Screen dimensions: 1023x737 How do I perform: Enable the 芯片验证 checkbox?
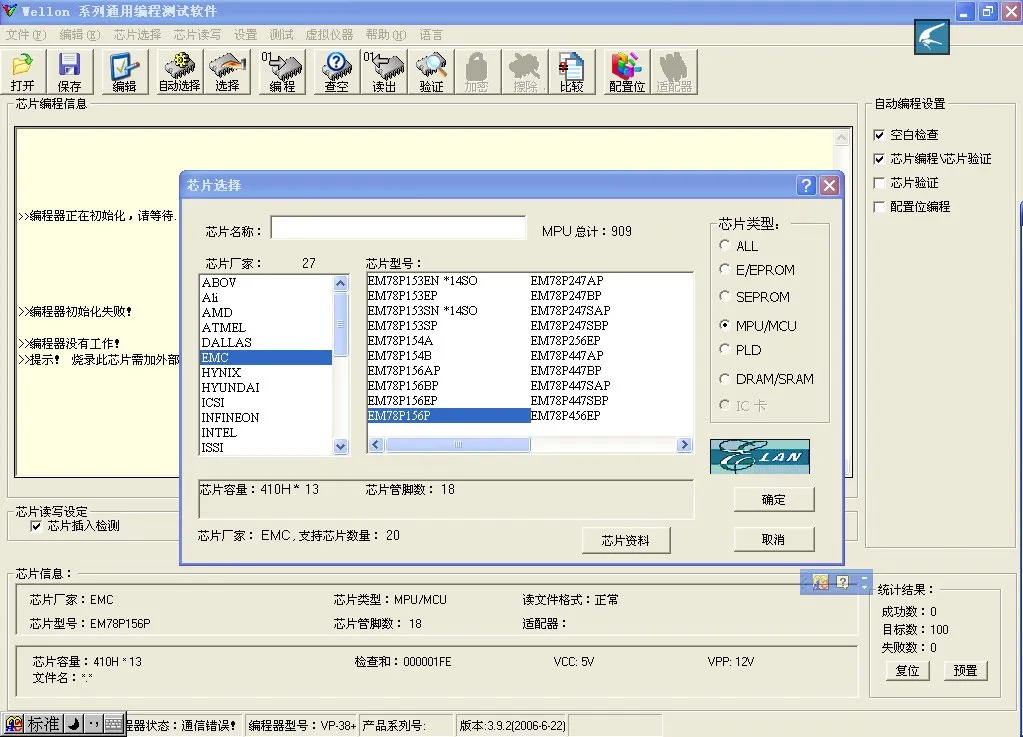(879, 183)
